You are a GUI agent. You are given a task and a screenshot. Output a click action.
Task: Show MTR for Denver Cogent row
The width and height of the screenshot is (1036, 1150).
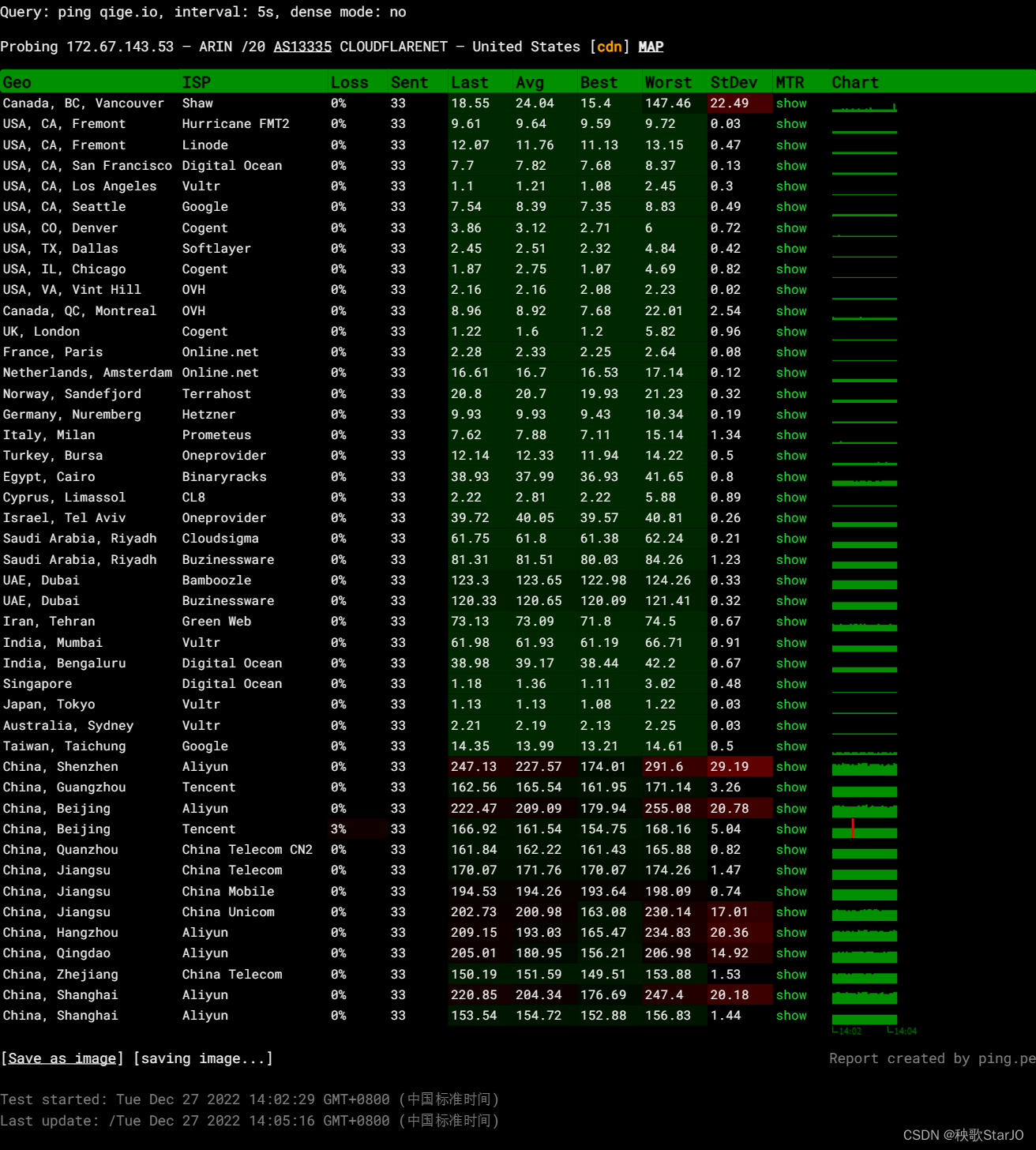point(791,228)
